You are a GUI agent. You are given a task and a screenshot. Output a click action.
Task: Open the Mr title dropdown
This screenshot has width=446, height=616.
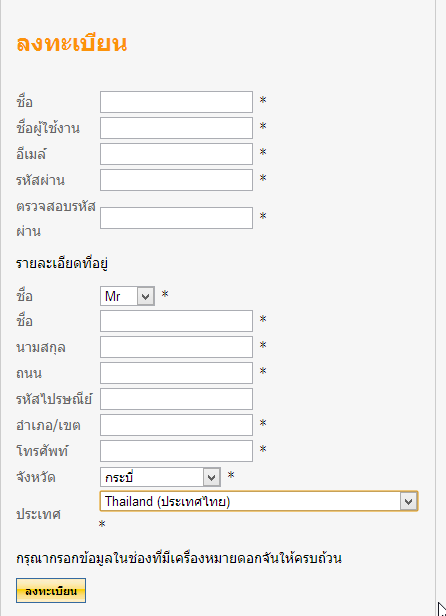(x=127, y=296)
